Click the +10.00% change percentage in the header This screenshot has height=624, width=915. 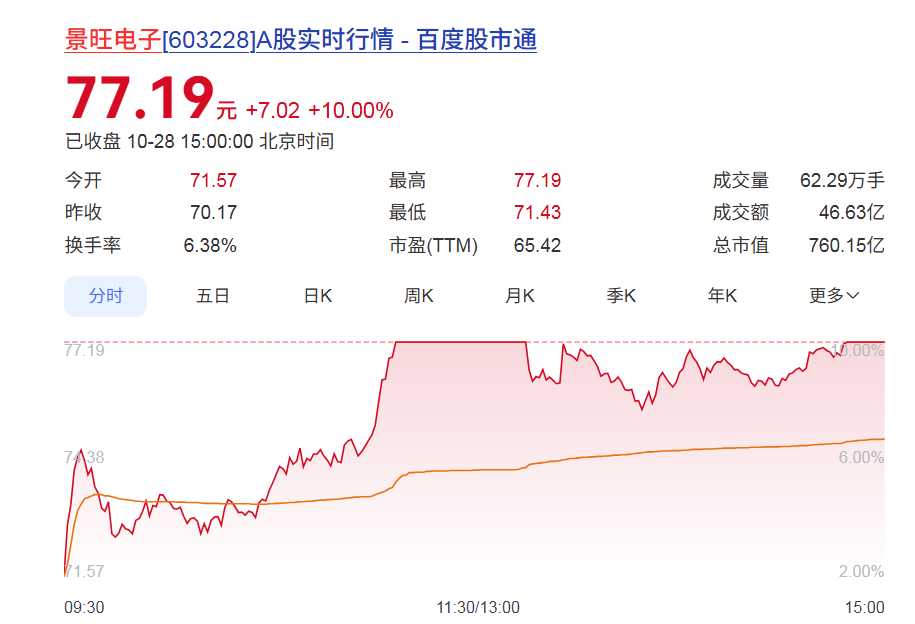[x=350, y=111]
